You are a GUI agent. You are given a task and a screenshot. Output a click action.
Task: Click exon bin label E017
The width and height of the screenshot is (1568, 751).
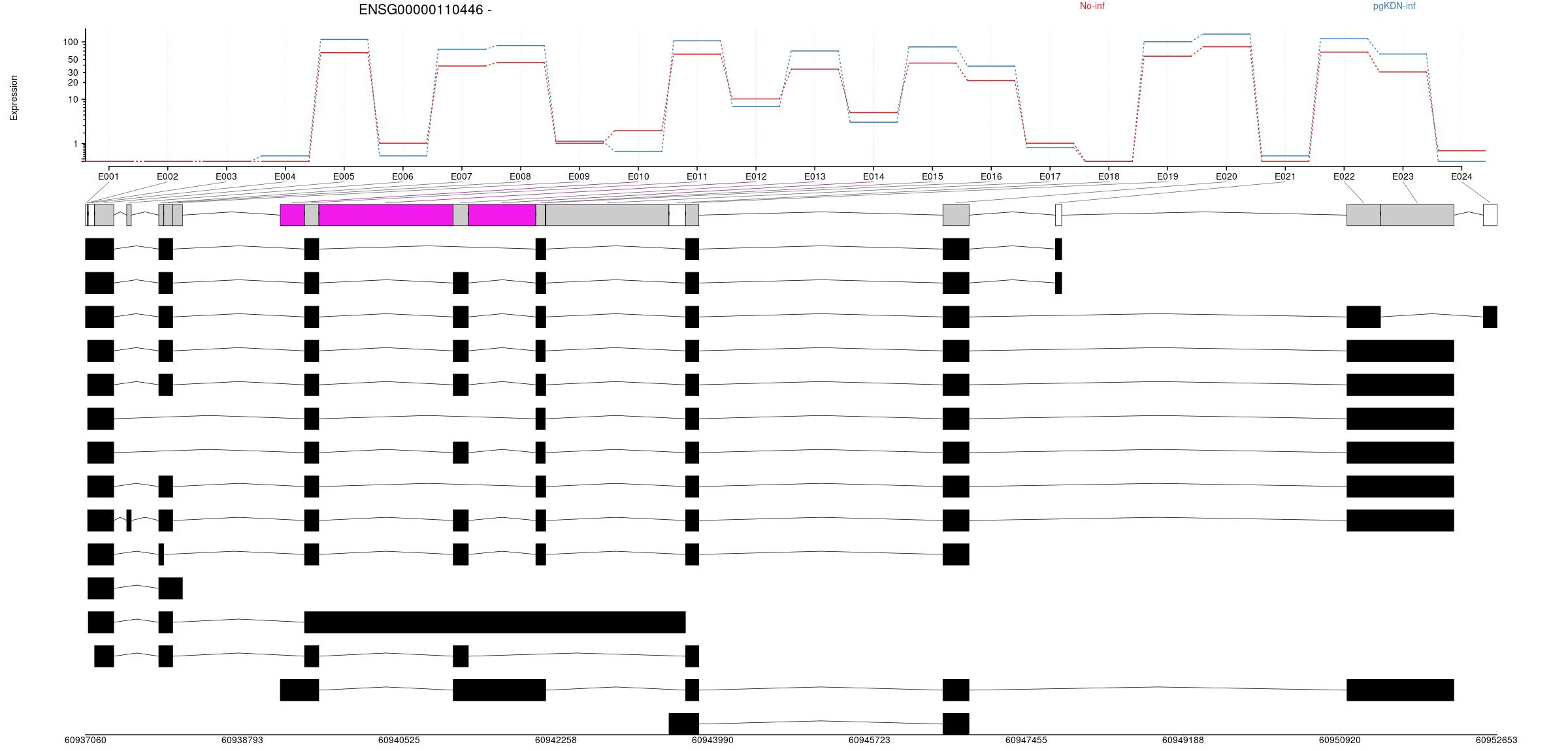pos(1050,176)
